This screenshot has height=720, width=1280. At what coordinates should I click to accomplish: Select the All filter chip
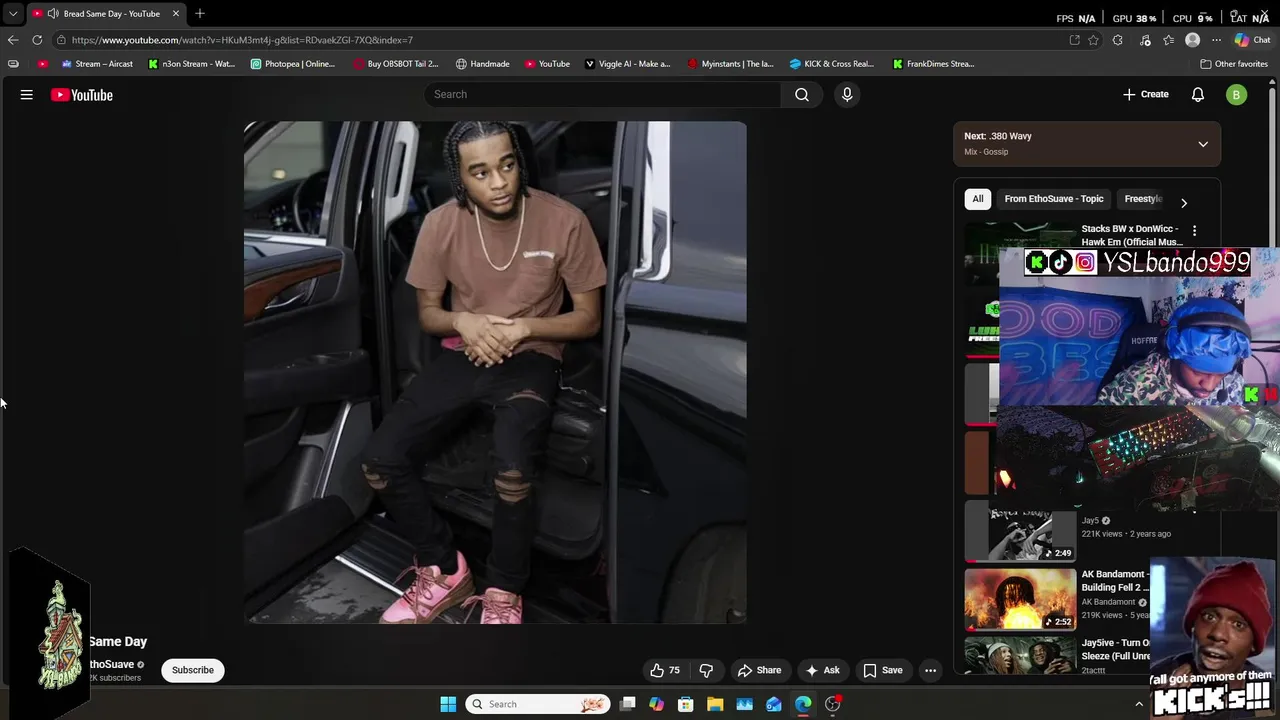[x=978, y=199]
